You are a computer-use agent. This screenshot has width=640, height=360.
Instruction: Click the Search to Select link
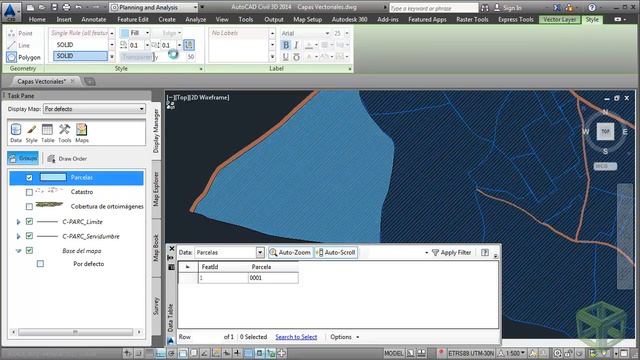pos(296,337)
